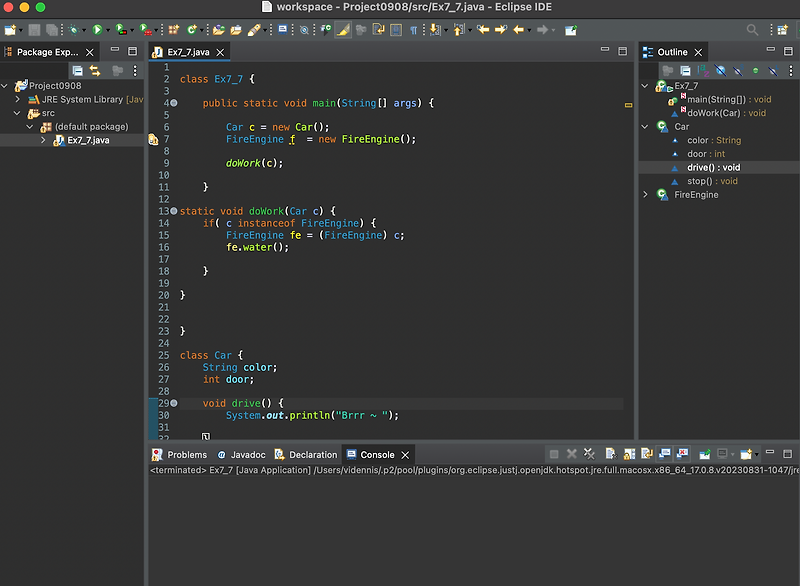This screenshot has height=586, width=800.
Task: Select the Ex7_7.java editor tab
Action: click(188, 52)
